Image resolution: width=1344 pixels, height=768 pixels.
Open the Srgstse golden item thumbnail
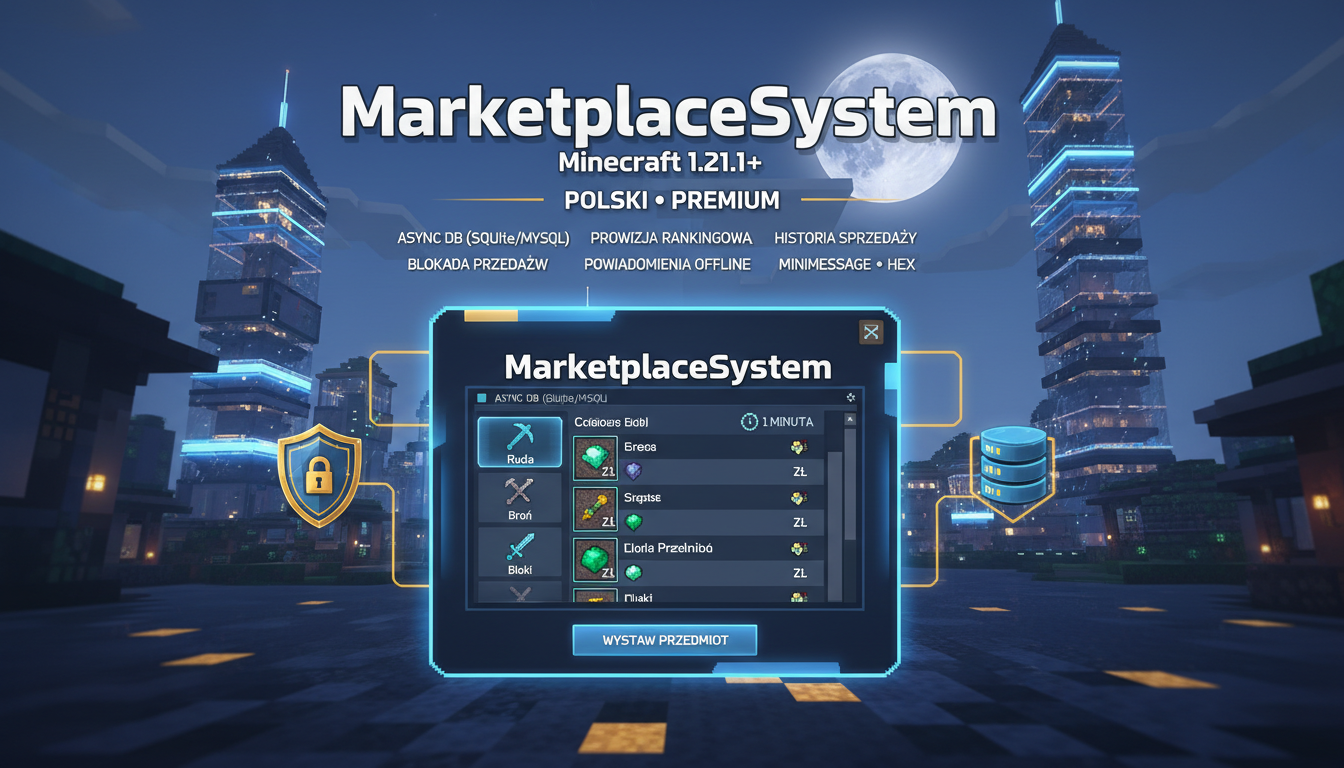(x=595, y=509)
